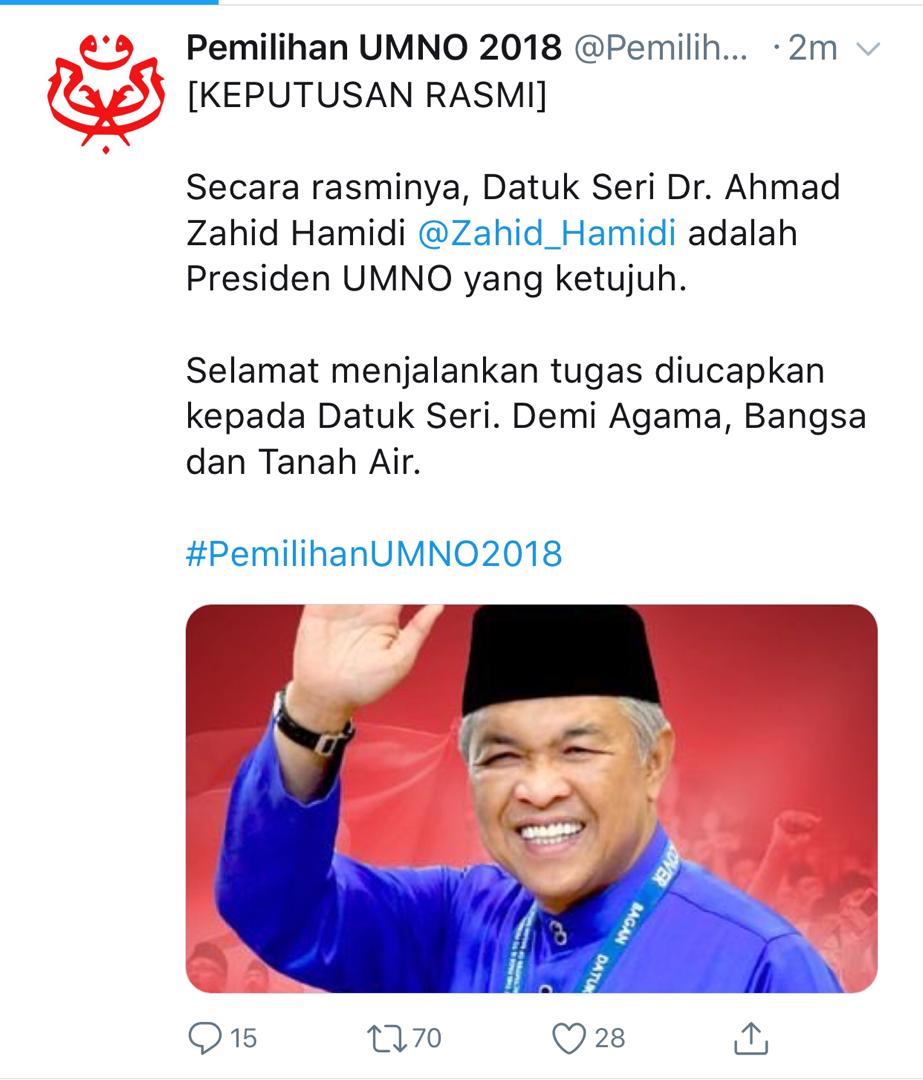Click the reply count 15
The image size is (923, 1080).
(x=243, y=1038)
